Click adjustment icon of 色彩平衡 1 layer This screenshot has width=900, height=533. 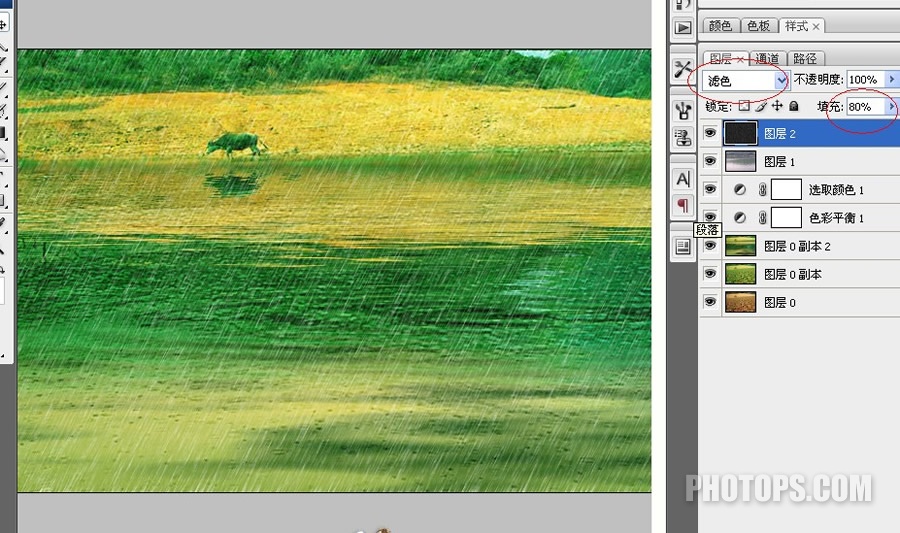pos(740,217)
